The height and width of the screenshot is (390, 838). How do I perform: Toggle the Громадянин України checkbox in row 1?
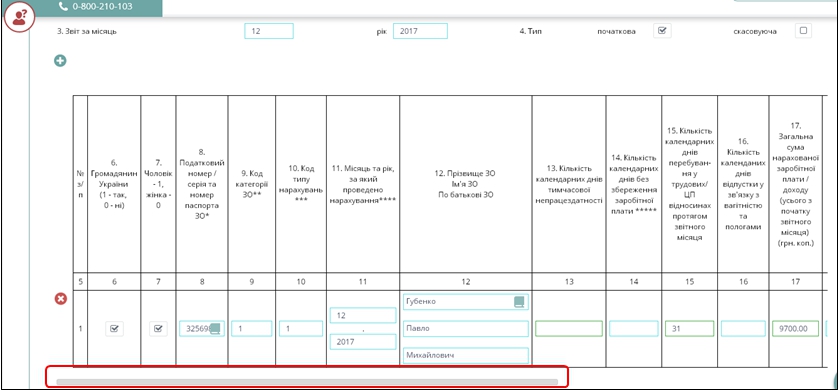(114, 329)
